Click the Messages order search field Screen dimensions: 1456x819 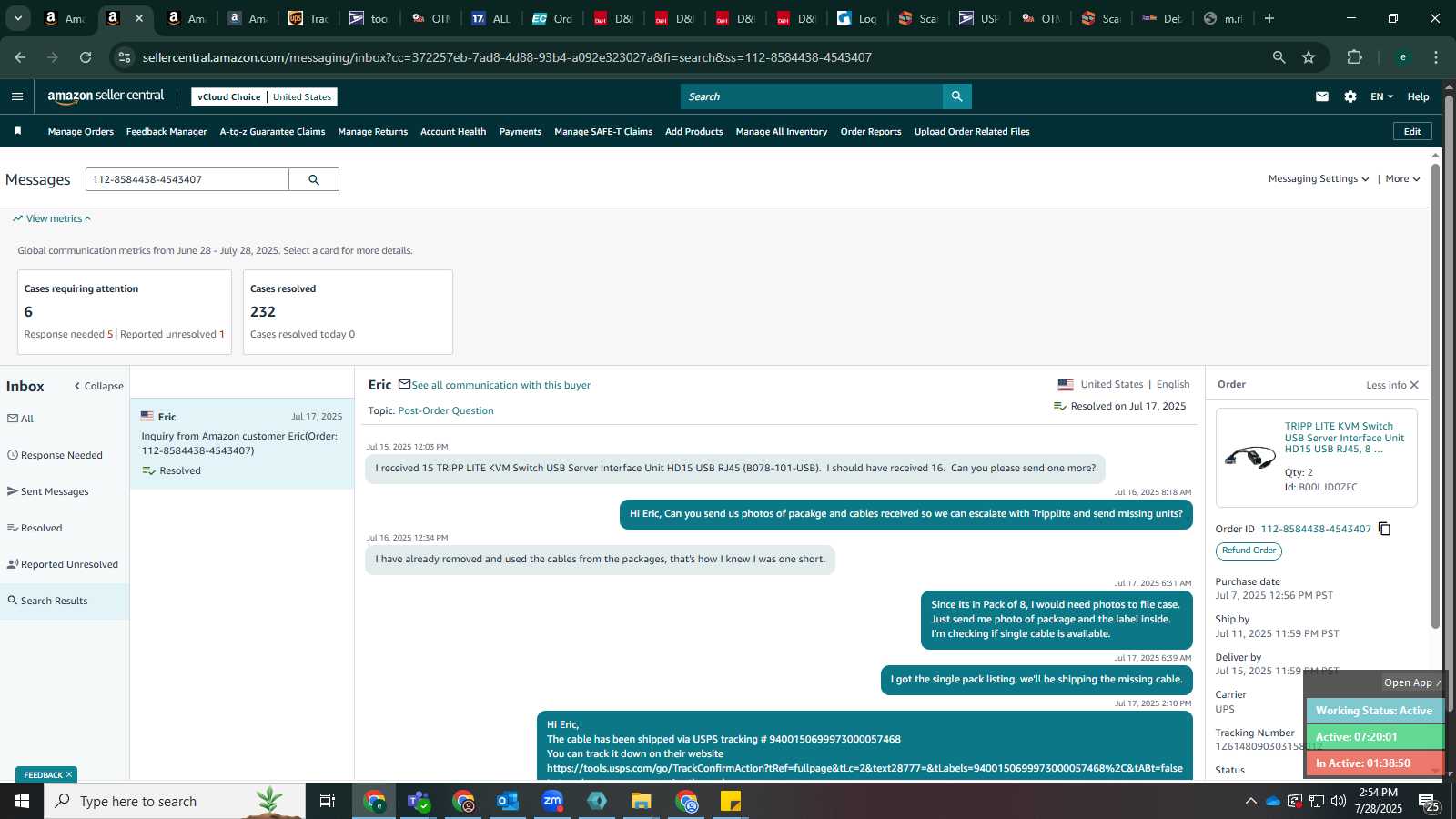[x=187, y=179]
